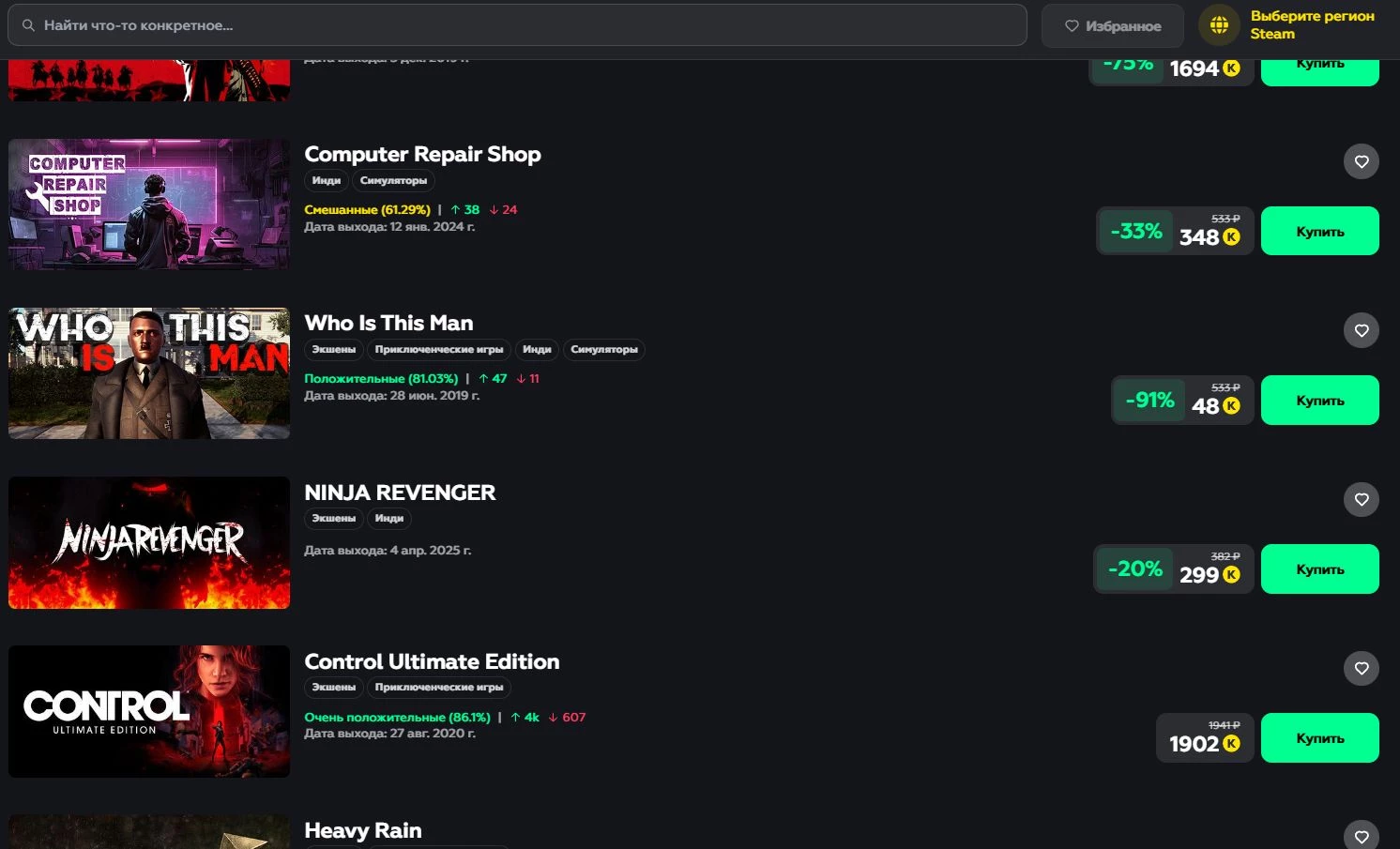
Task: Click the Heavy Rain game title
Action: pyautogui.click(x=363, y=830)
